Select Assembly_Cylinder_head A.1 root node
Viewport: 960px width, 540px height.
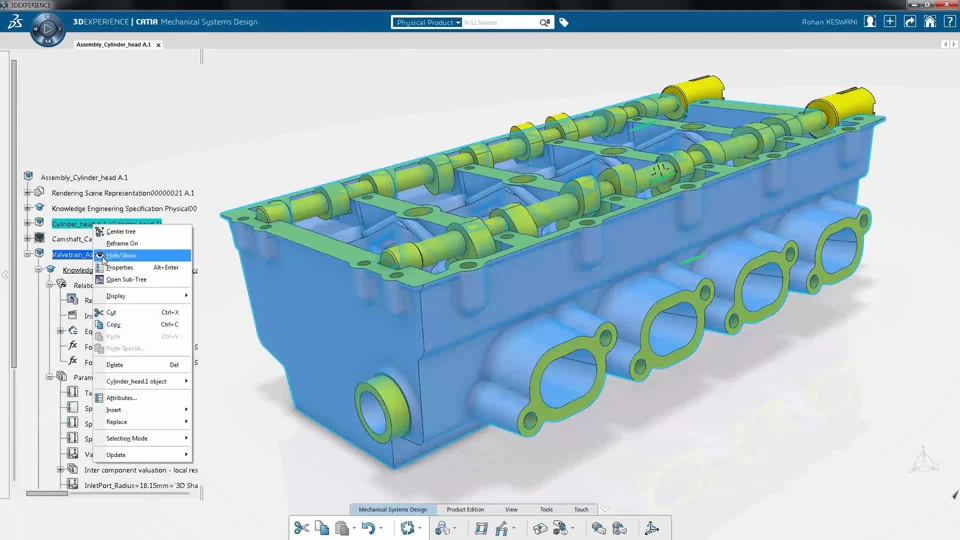[x=84, y=178]
